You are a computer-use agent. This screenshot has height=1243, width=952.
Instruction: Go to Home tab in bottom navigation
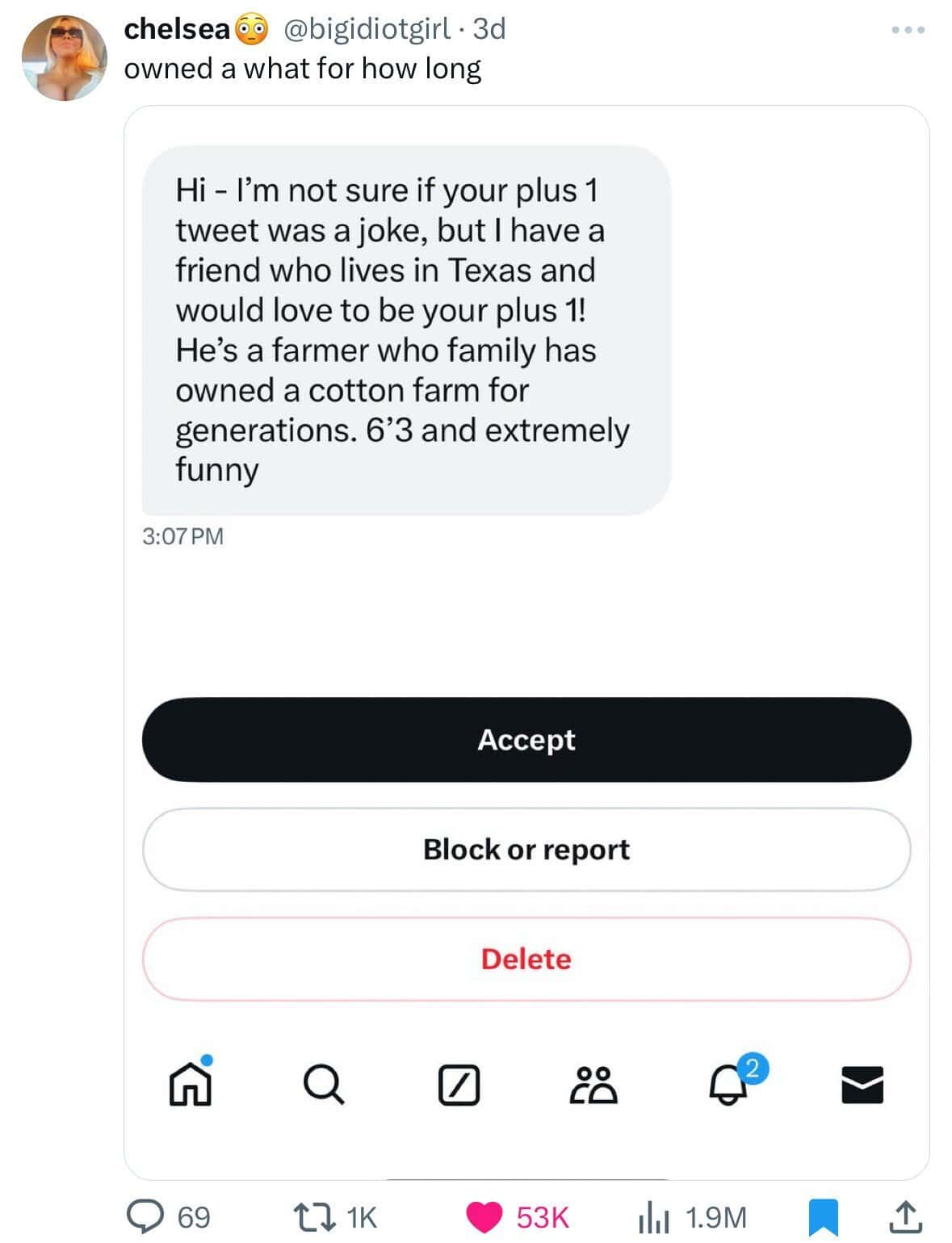pyautogui.click(x=191, y=1081)
